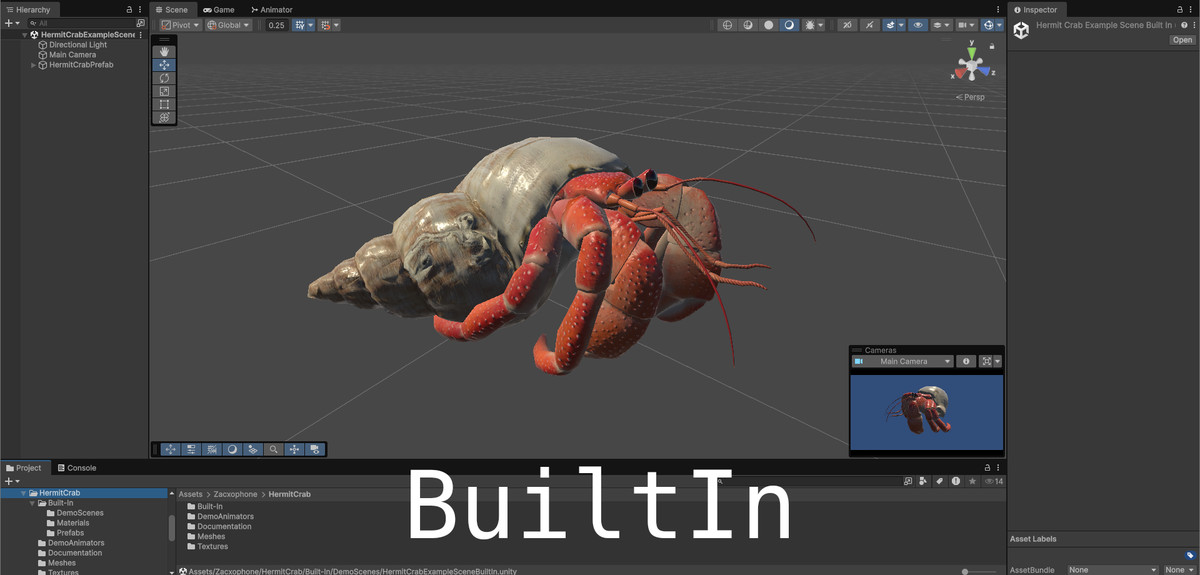Open Pivot handle position dropdown

coord(180,25)
